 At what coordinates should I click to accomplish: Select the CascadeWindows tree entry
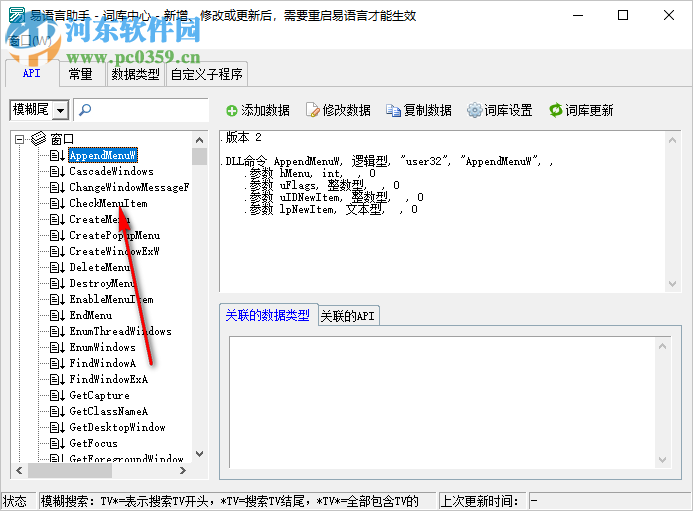point(111,172)
